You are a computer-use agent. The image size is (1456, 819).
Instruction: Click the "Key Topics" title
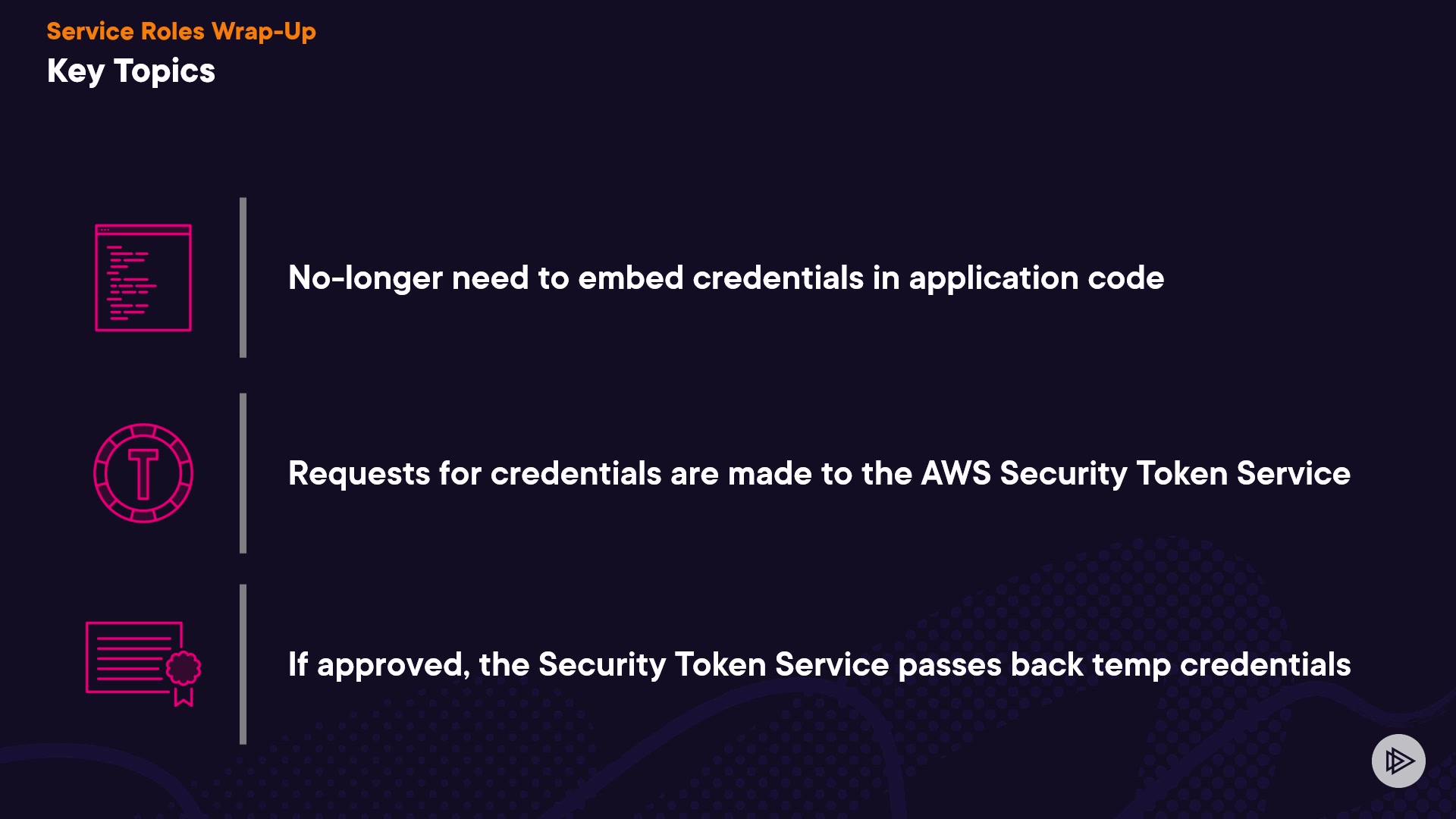pos(131,71)
